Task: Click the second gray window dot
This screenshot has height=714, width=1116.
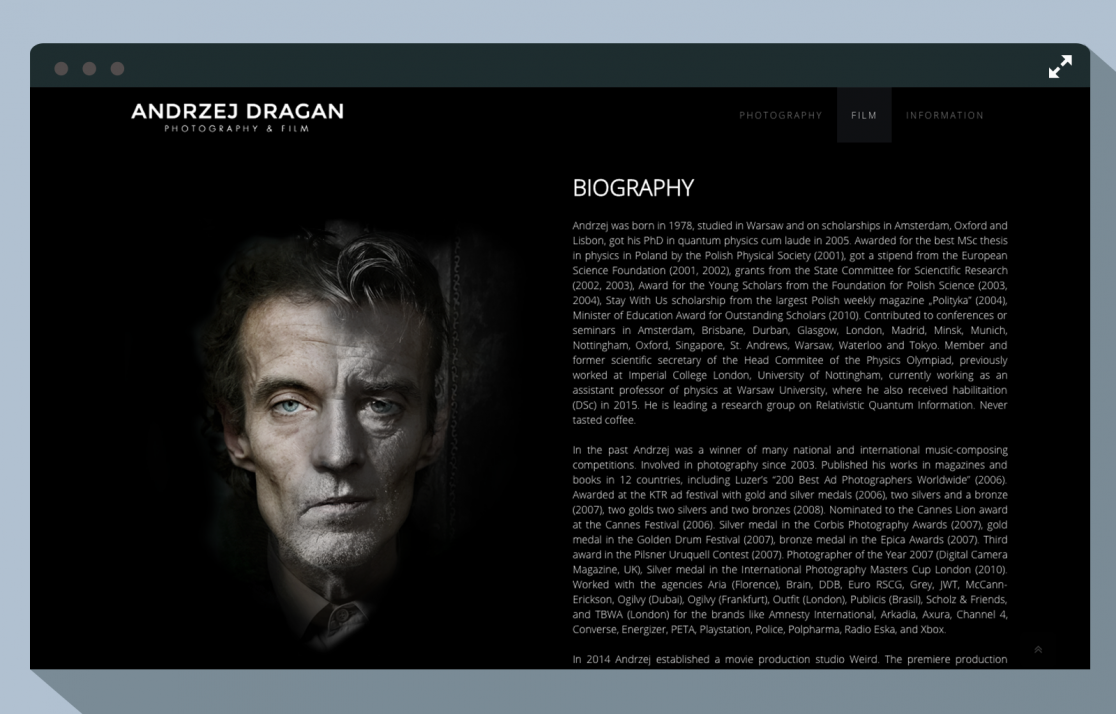Action: pos(89,68)
